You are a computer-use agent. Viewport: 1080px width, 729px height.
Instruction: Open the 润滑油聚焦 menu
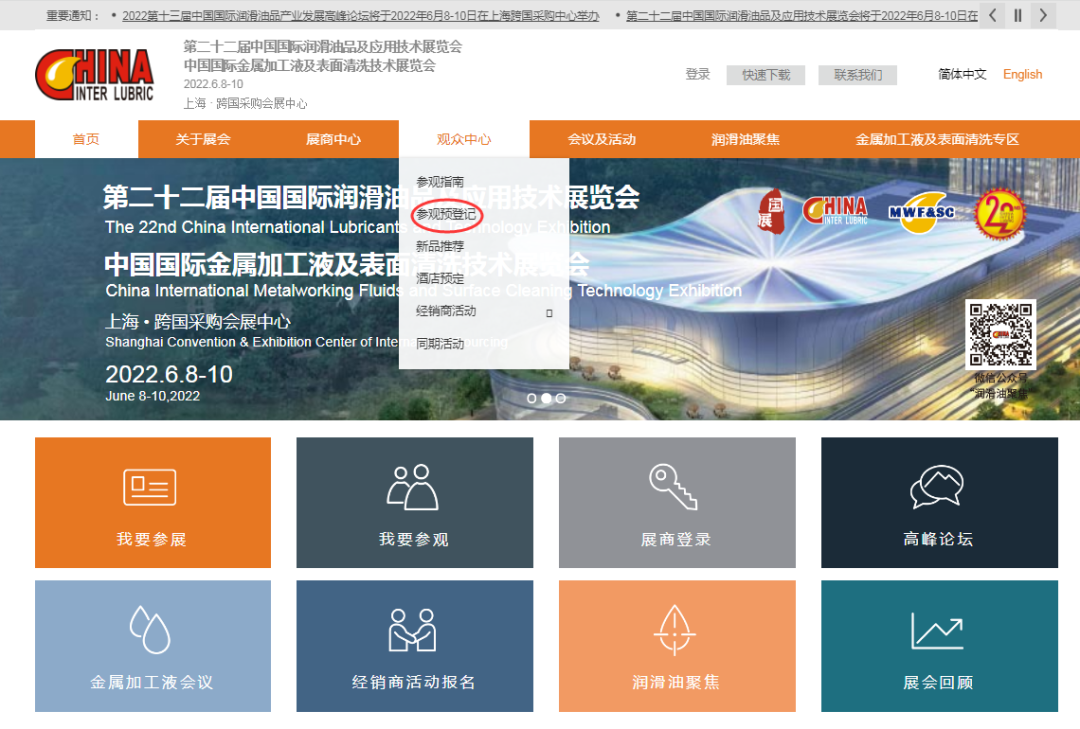745,139
